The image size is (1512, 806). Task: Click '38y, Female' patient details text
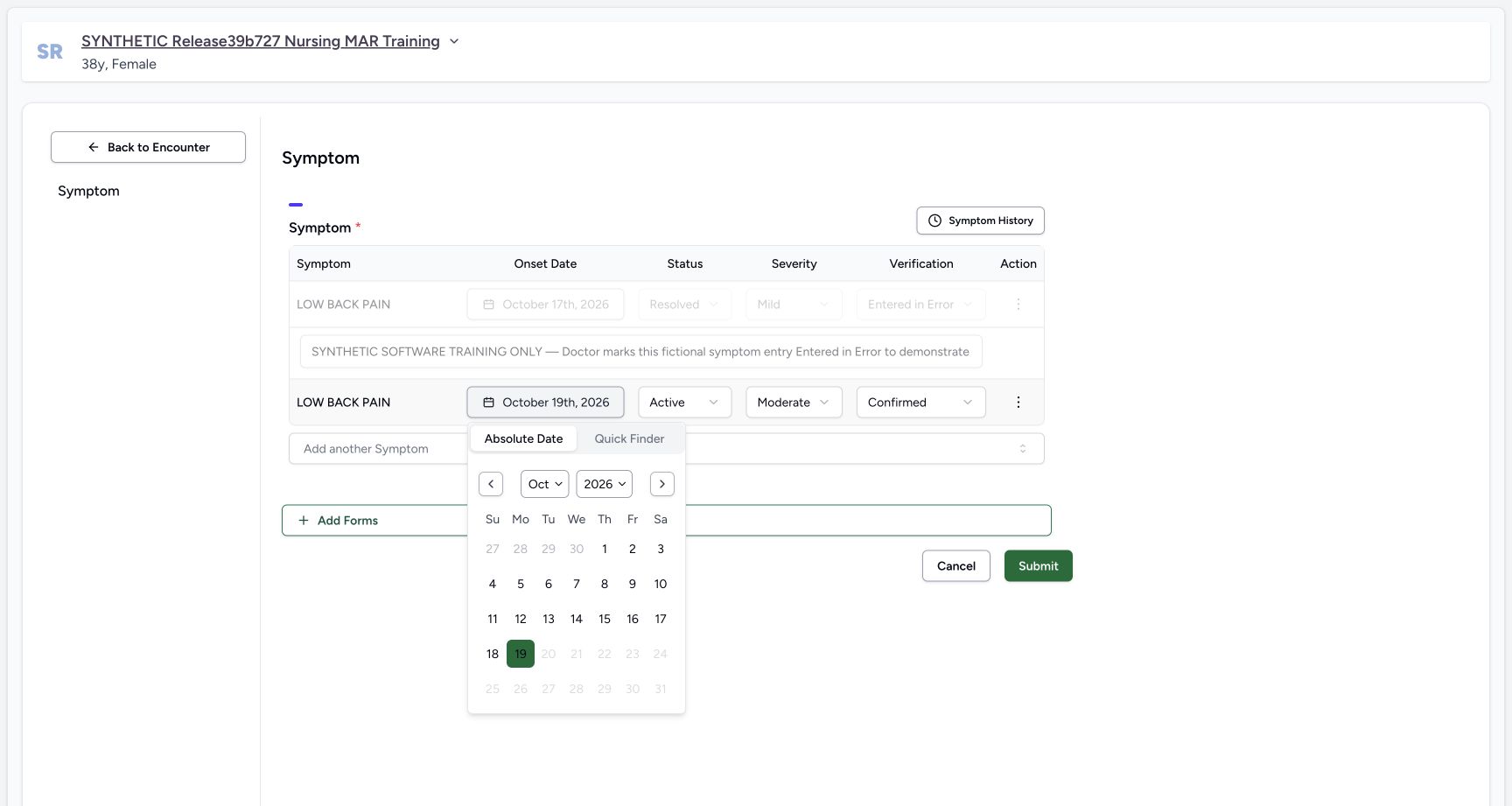point(119,64)
